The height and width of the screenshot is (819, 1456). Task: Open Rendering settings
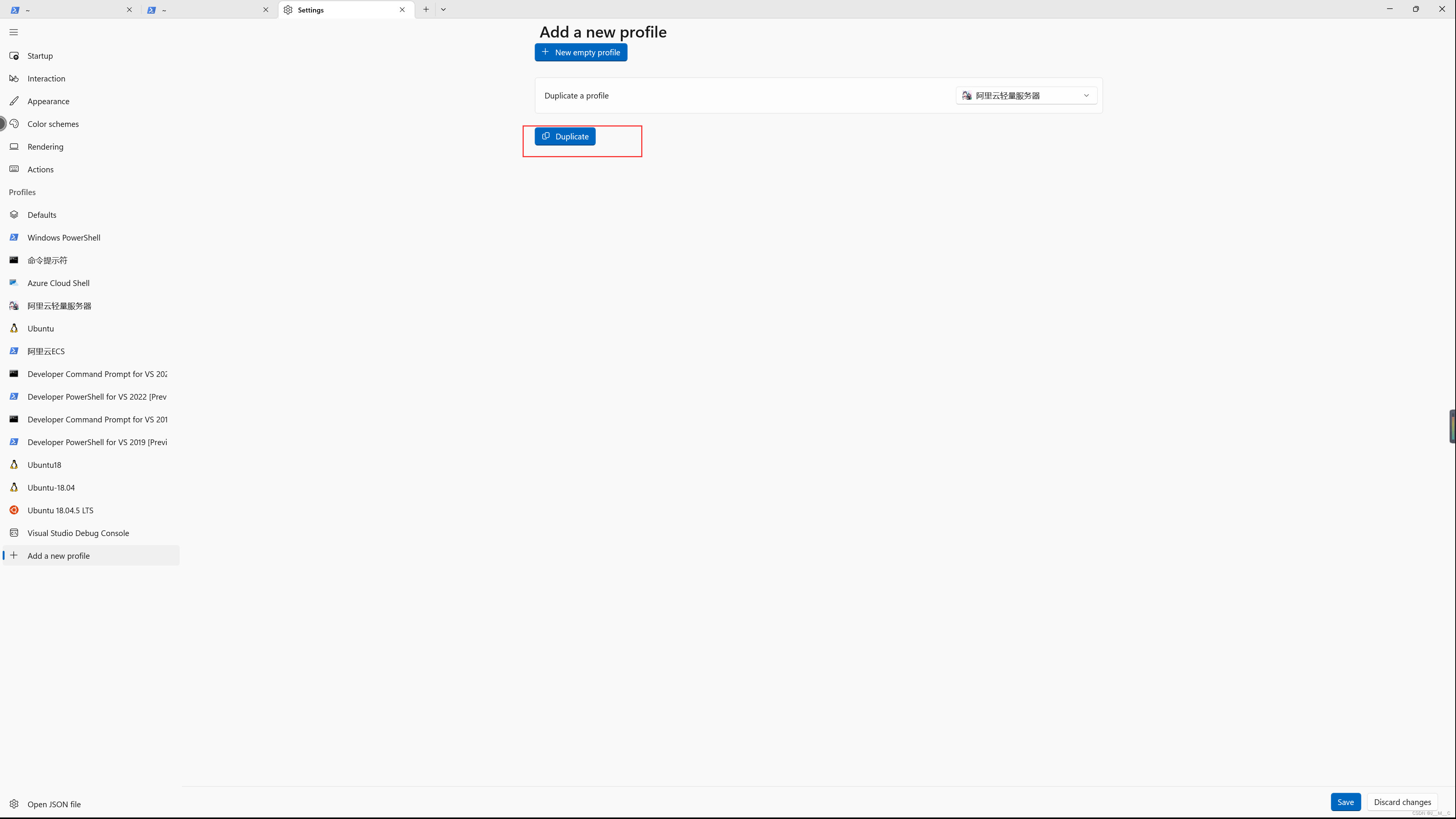coord(45,147)
